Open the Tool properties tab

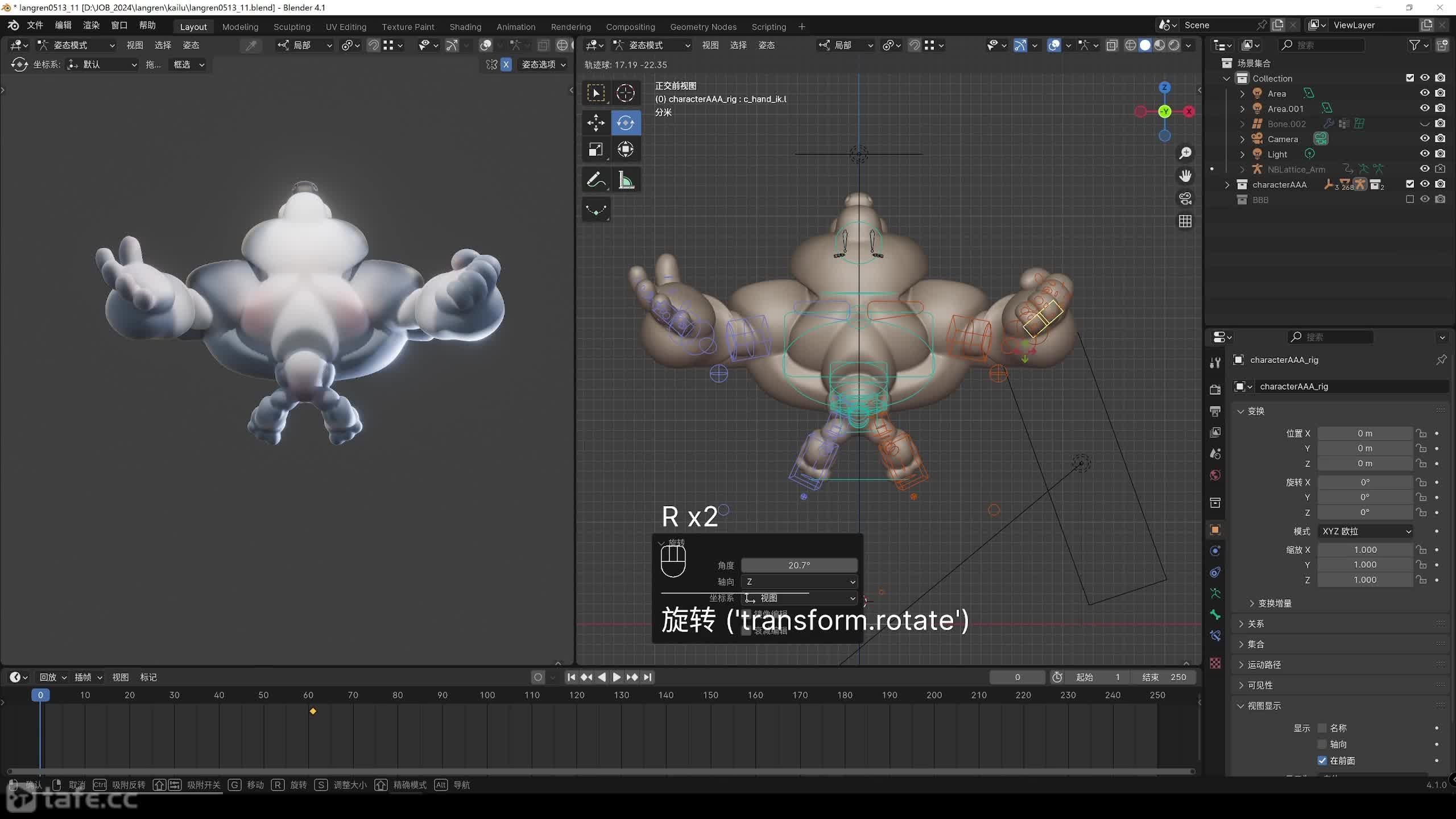(1215, 362)
